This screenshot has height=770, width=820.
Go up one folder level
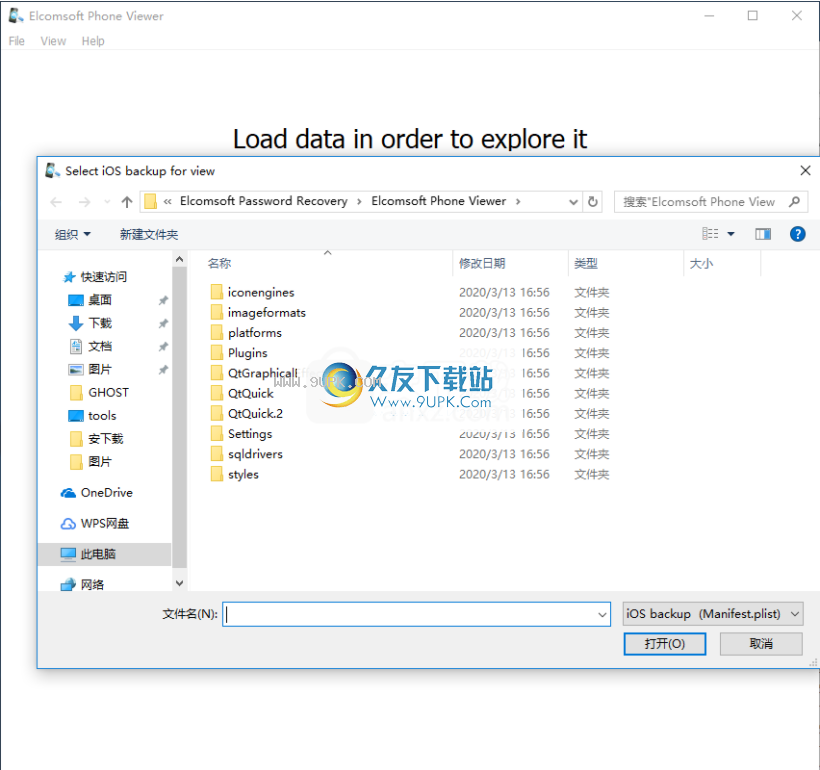[127, 202]
